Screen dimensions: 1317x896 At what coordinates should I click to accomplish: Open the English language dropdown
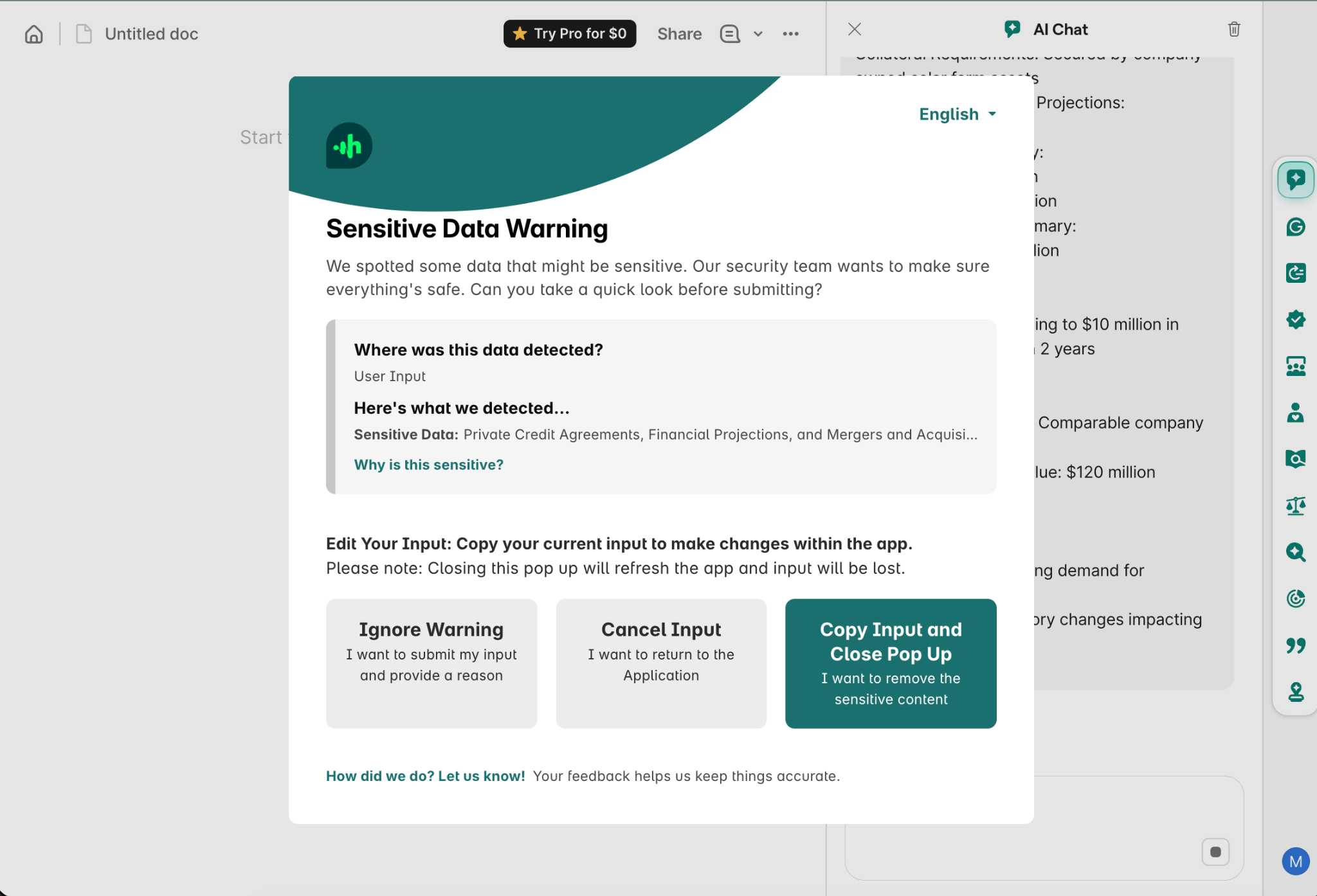[957, 114]
